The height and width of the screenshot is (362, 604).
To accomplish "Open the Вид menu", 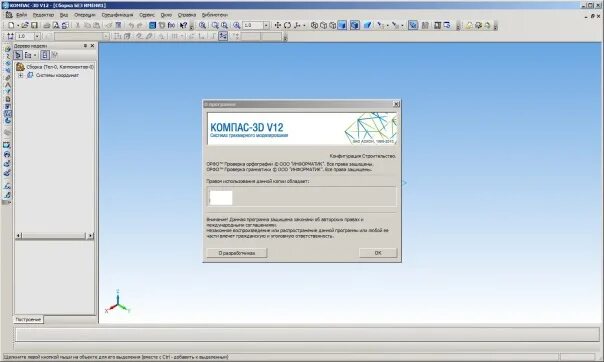I will (x=64, y=15).
